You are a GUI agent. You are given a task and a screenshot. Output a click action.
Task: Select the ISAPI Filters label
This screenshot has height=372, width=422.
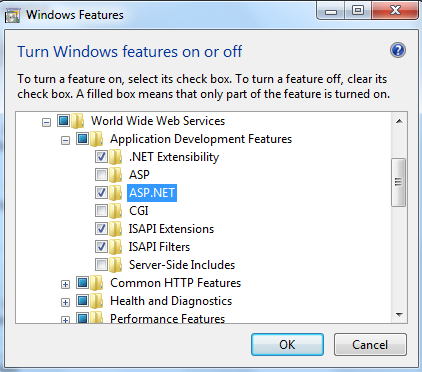(159, 247)
